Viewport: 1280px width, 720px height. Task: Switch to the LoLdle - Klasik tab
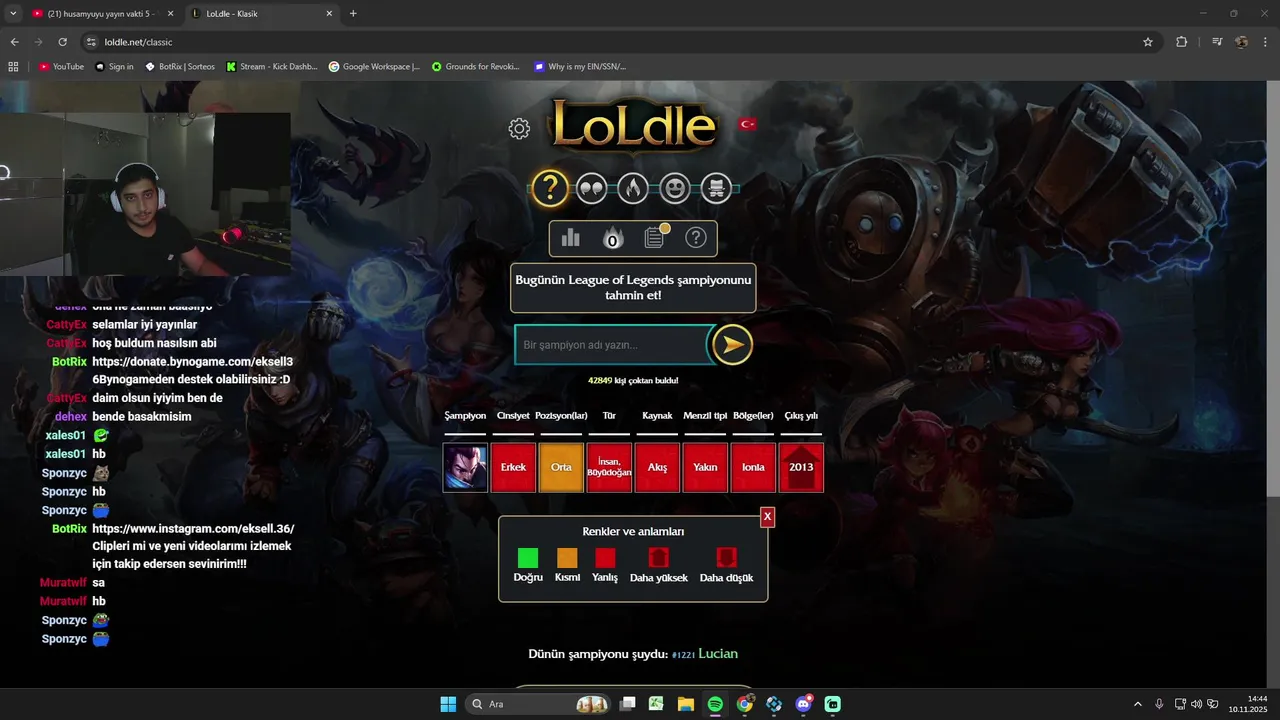click(262, 14)
